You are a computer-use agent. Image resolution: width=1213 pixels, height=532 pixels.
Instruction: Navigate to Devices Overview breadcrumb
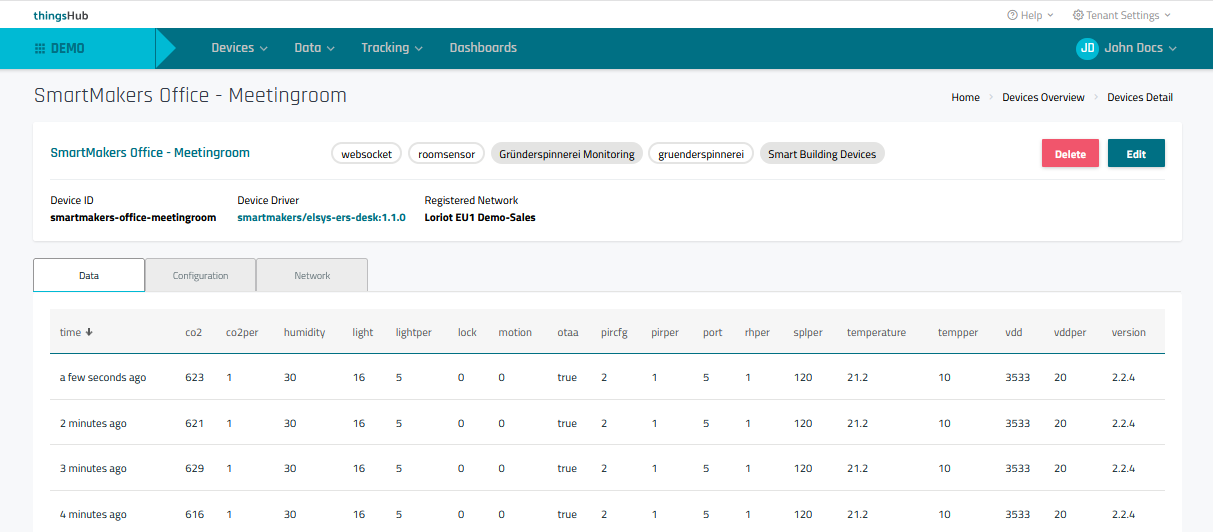point(1043,97)
